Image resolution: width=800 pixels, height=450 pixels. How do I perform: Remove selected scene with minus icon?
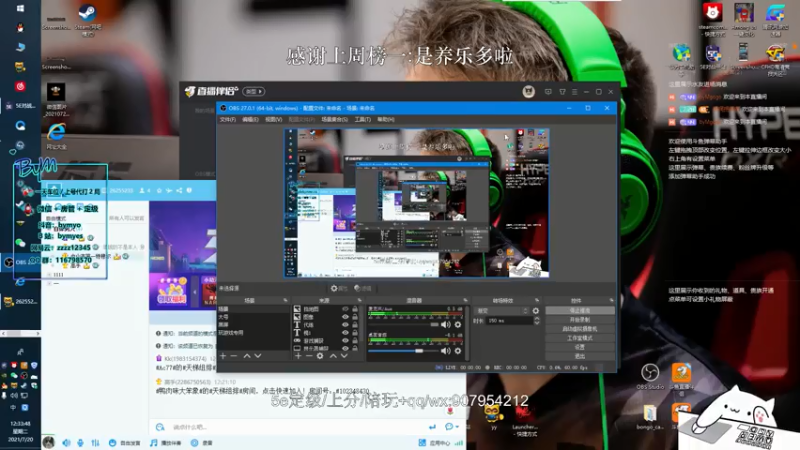tap(234, 356)
